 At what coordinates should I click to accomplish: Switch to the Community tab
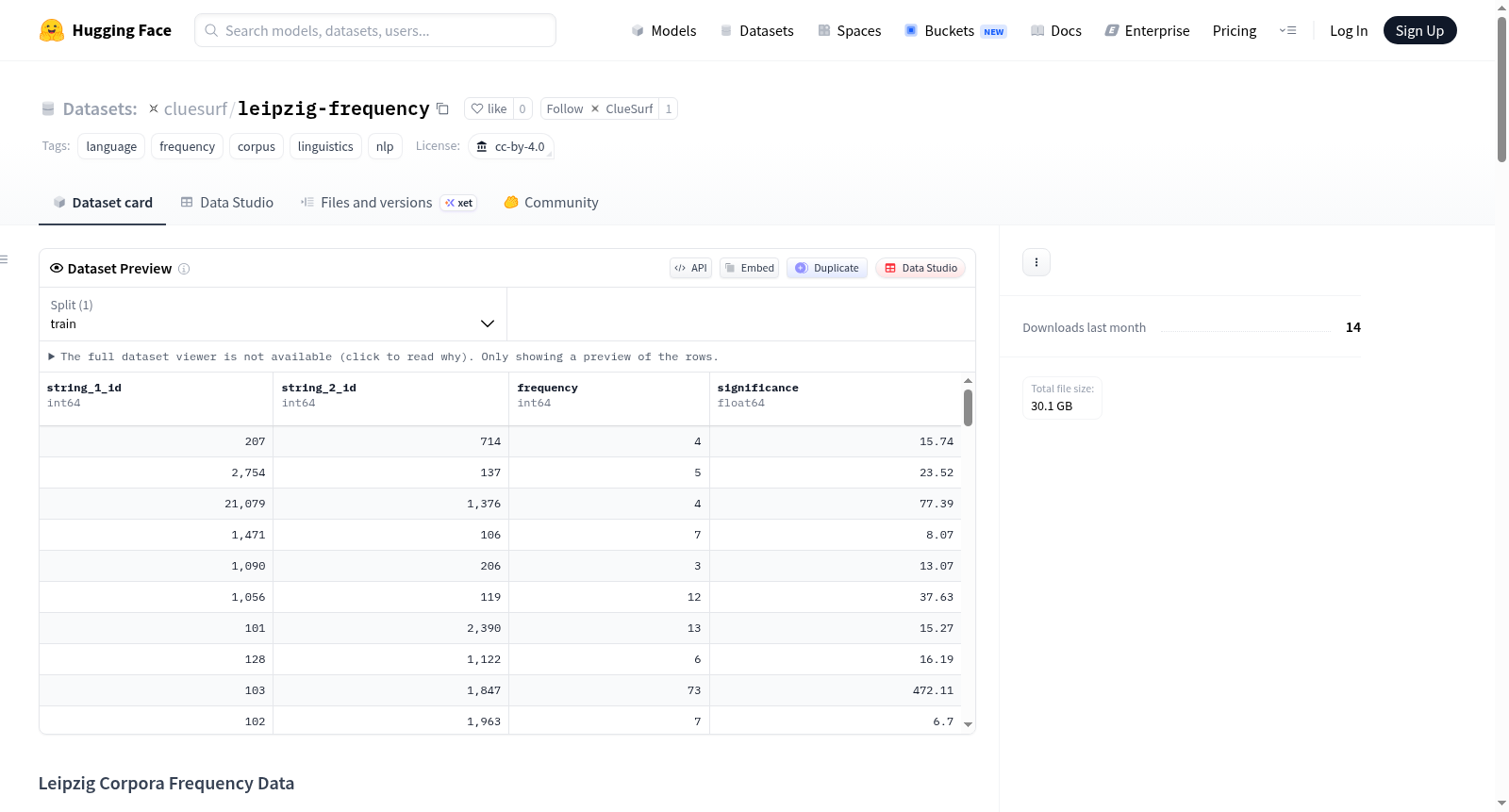[x=551, y=202]
